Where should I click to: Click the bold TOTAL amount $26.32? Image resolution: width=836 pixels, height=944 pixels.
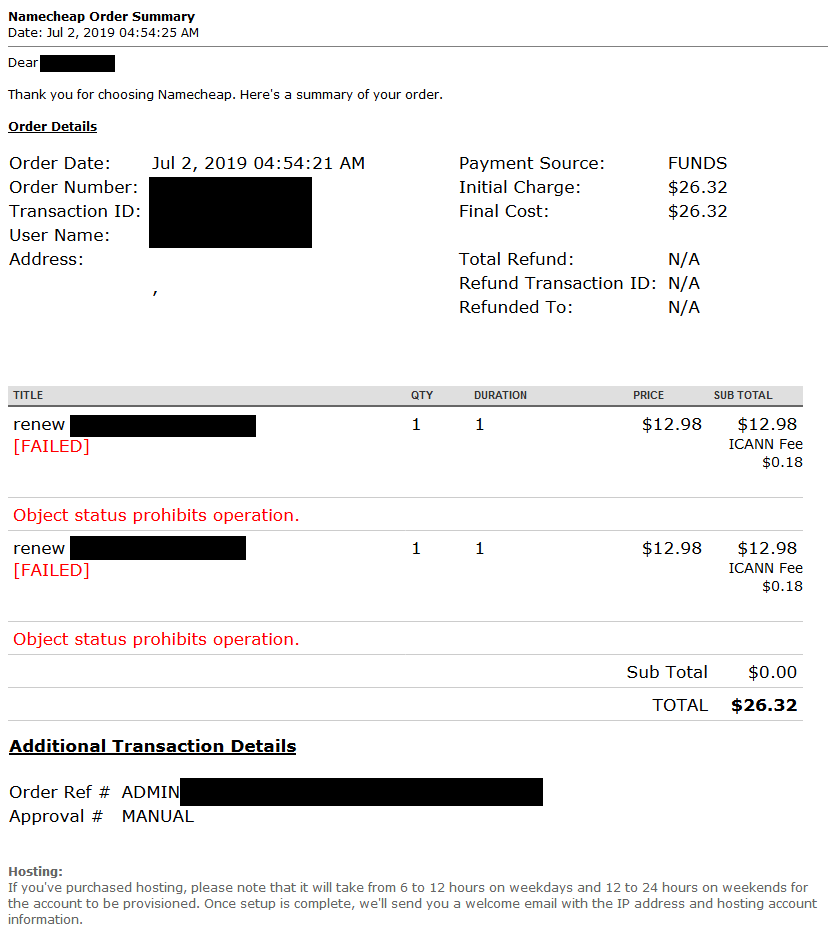[x=764, y=705]
